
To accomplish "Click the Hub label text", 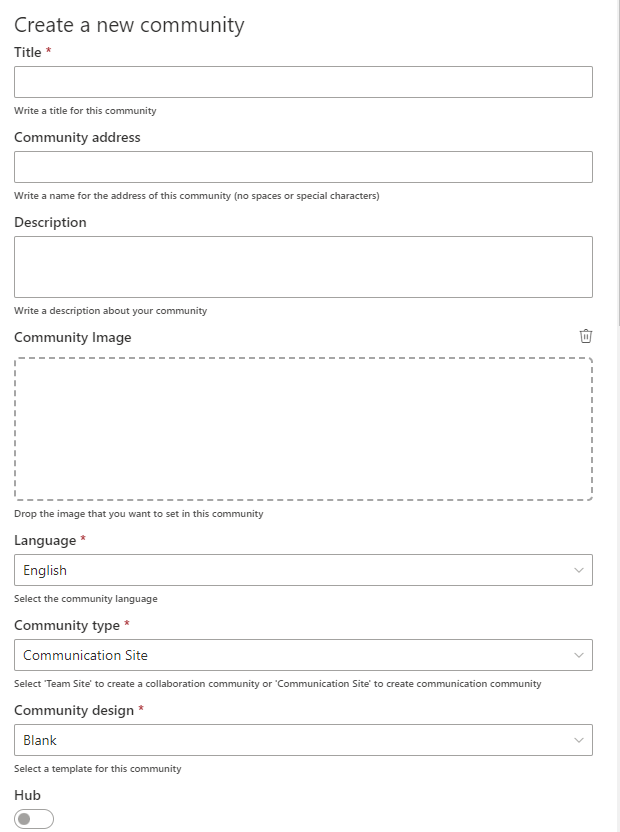I will coord(28,795).
